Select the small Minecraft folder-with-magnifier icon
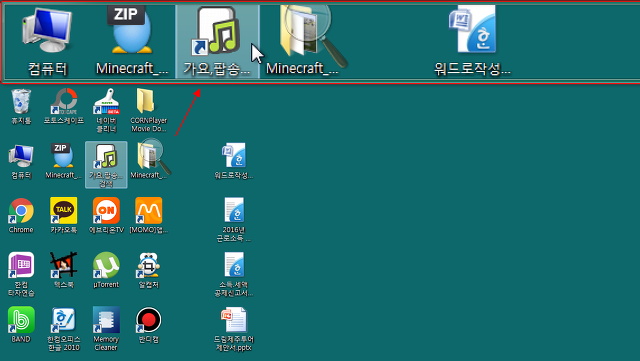 [x=149, y=160]
